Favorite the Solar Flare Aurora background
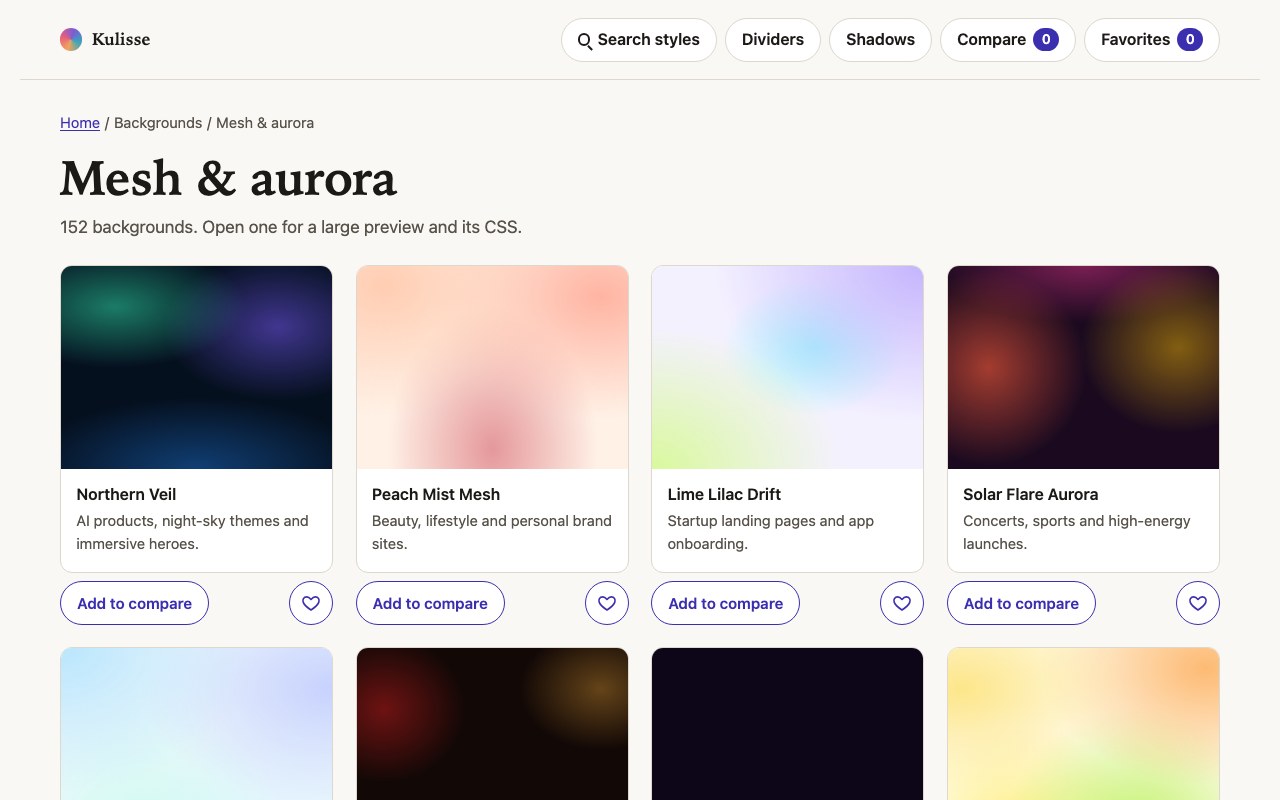This screenshot has width=1280, height=800. click(1198, 603)
